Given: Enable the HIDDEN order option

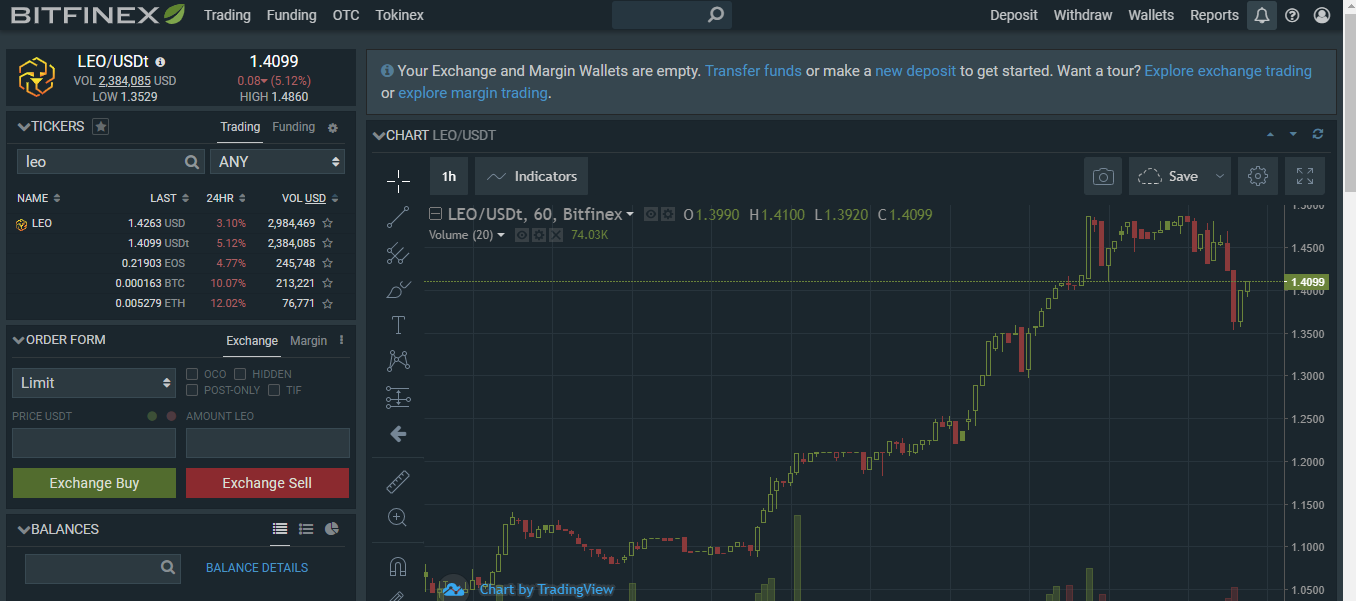Looking at the screenshot, I should point(240,373).
